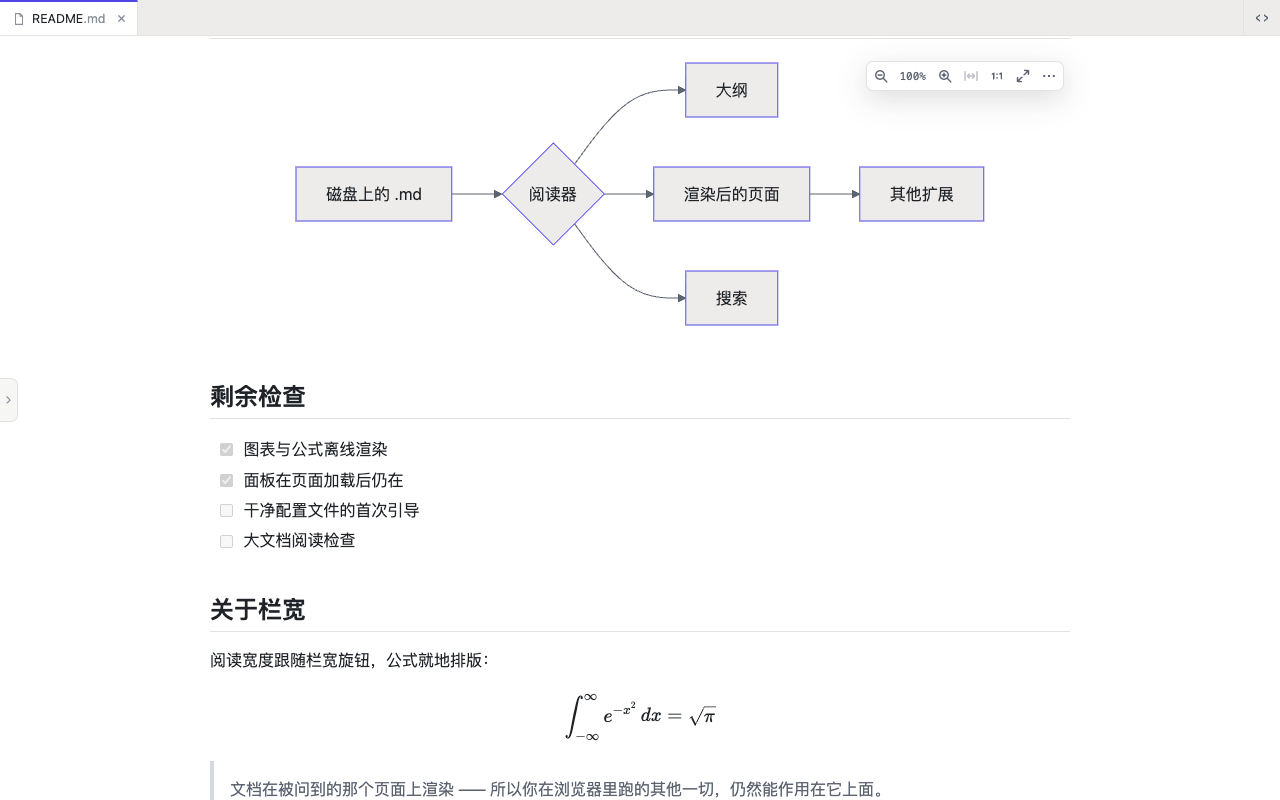Expand the left sidebar panel
The width and height of the screenshot is (1280, 800).
click(8, 400)
